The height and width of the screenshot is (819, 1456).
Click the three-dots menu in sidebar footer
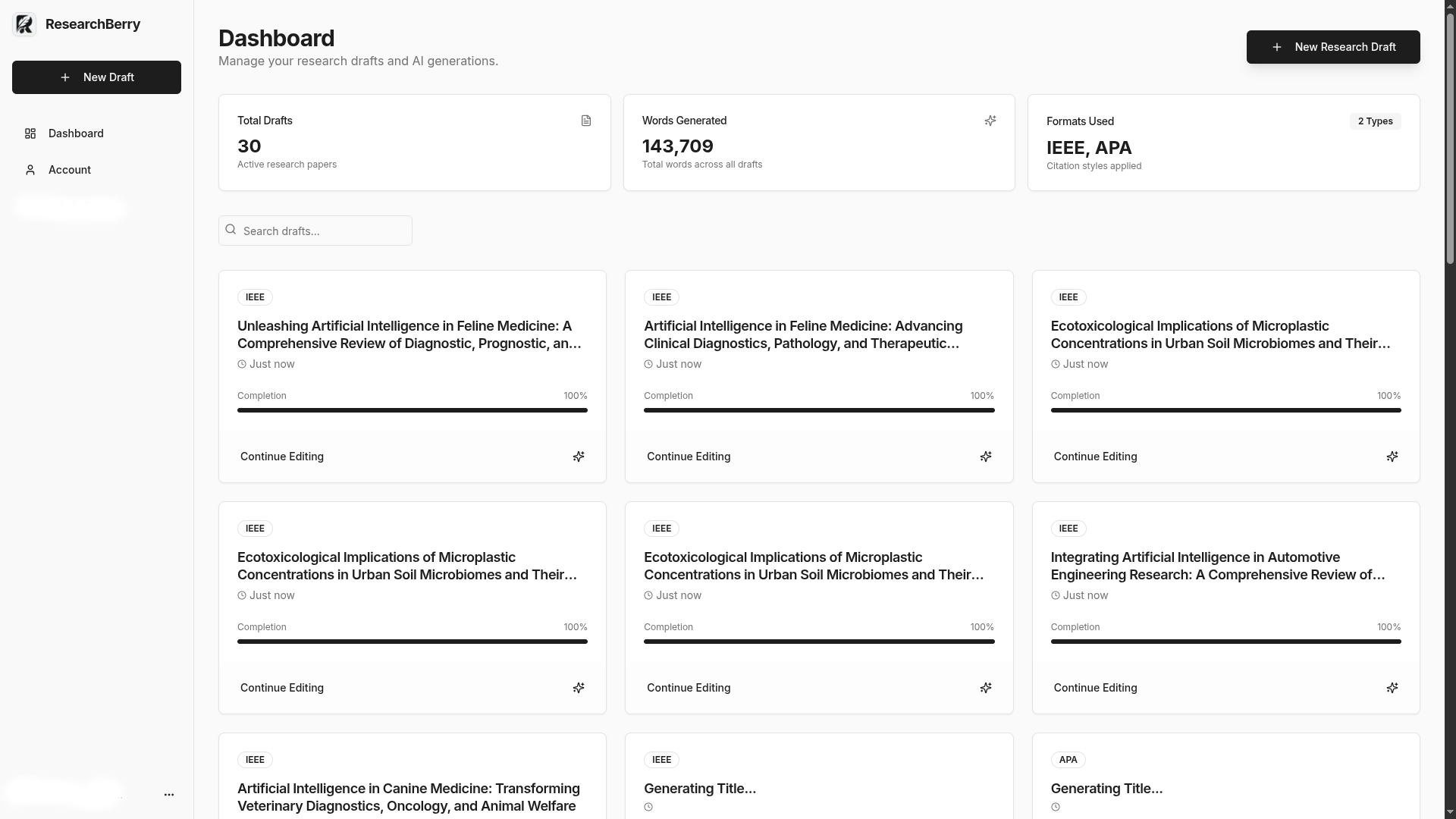(x=169, y=795)
